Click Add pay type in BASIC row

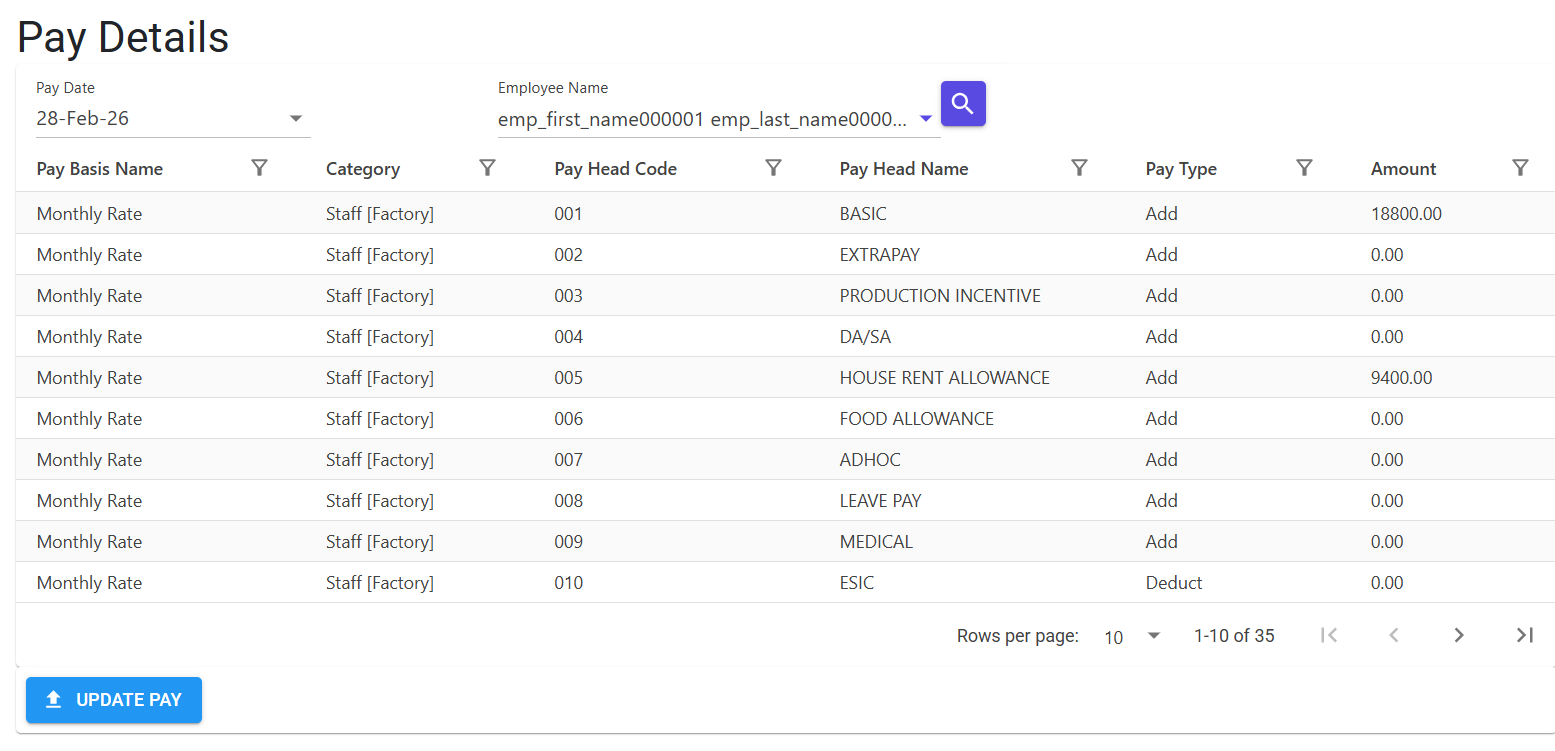point(1162,214)
